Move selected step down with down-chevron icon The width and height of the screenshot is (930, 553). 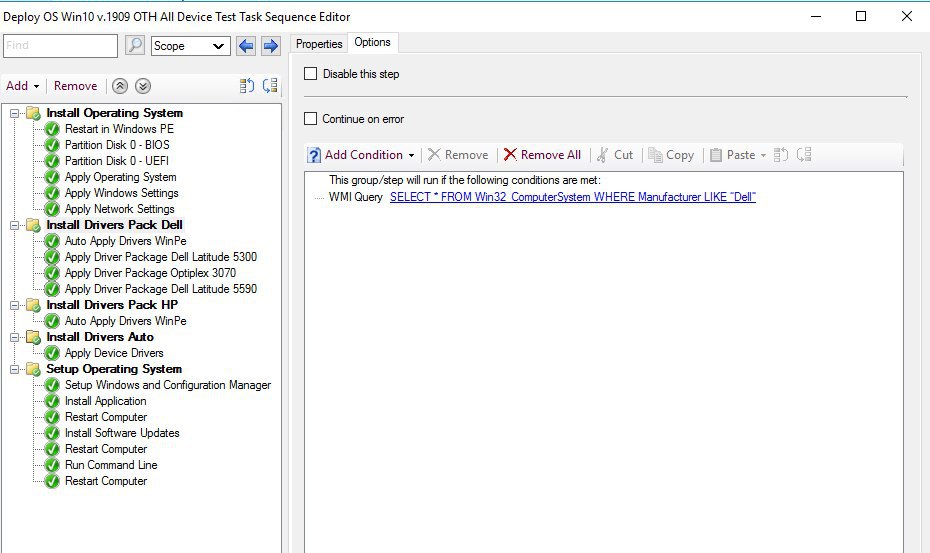point(142,86)
